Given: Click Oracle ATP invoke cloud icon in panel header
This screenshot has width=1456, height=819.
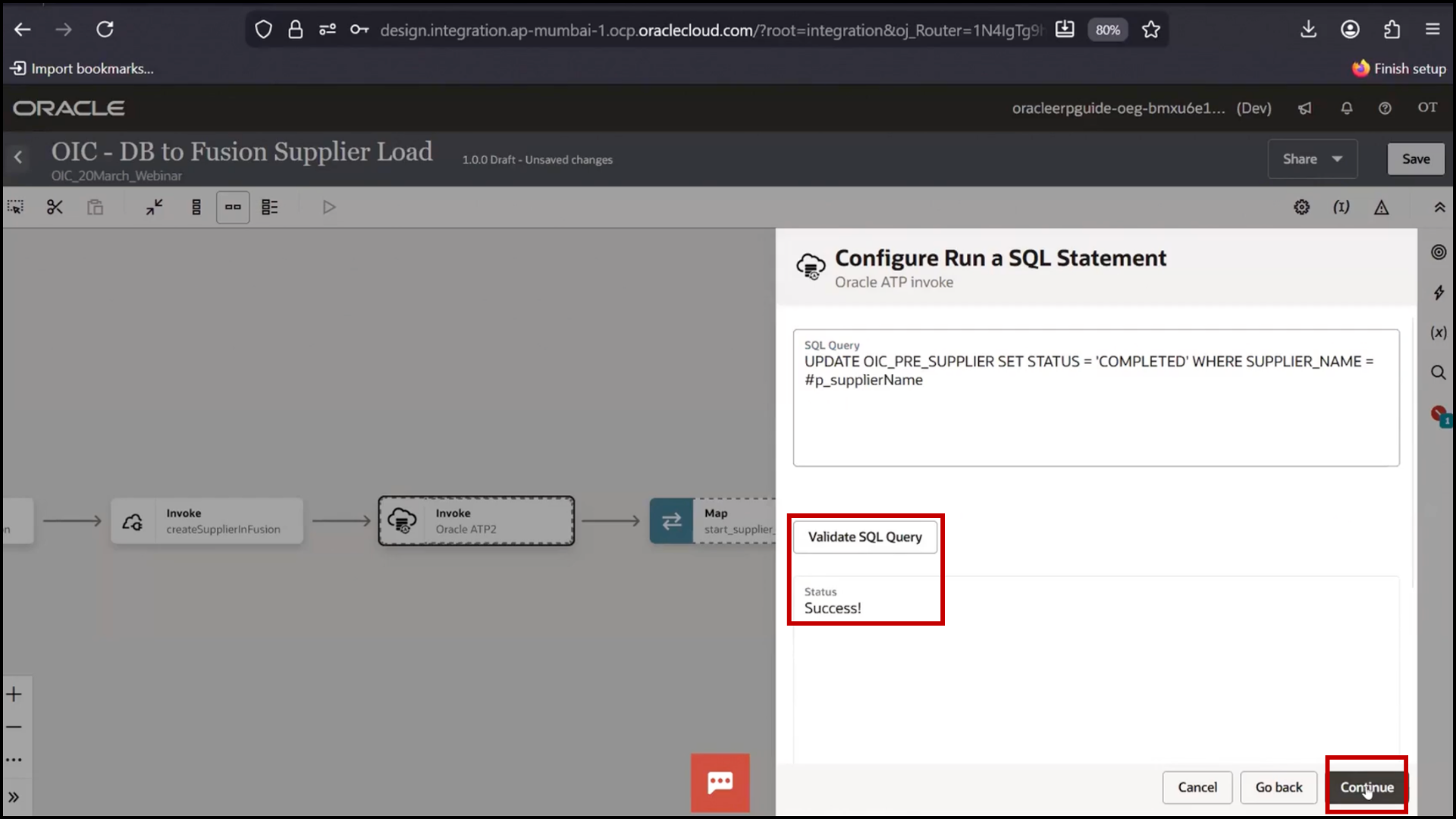Looking at the screenshot, I should [811, 267].
